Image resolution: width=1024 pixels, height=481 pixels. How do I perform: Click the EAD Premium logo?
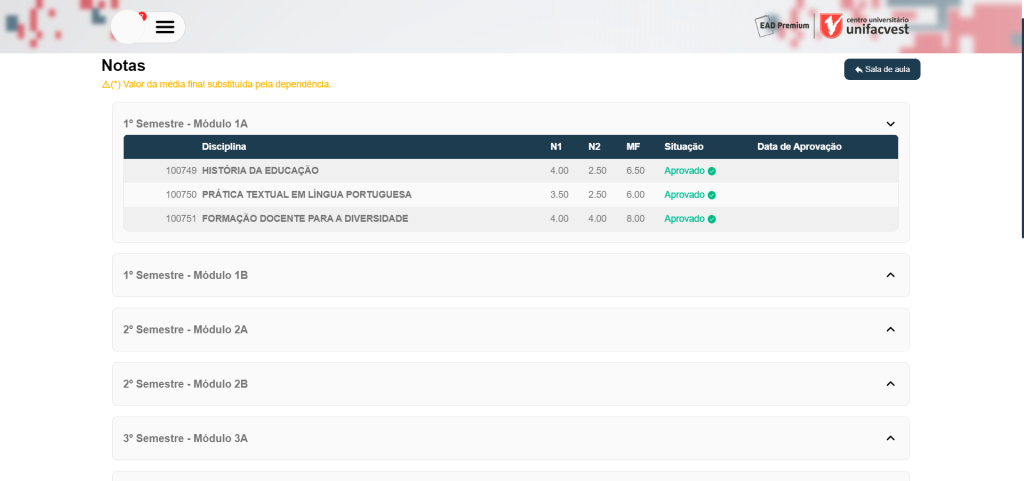pyautogui.click(x=783, y=26)
